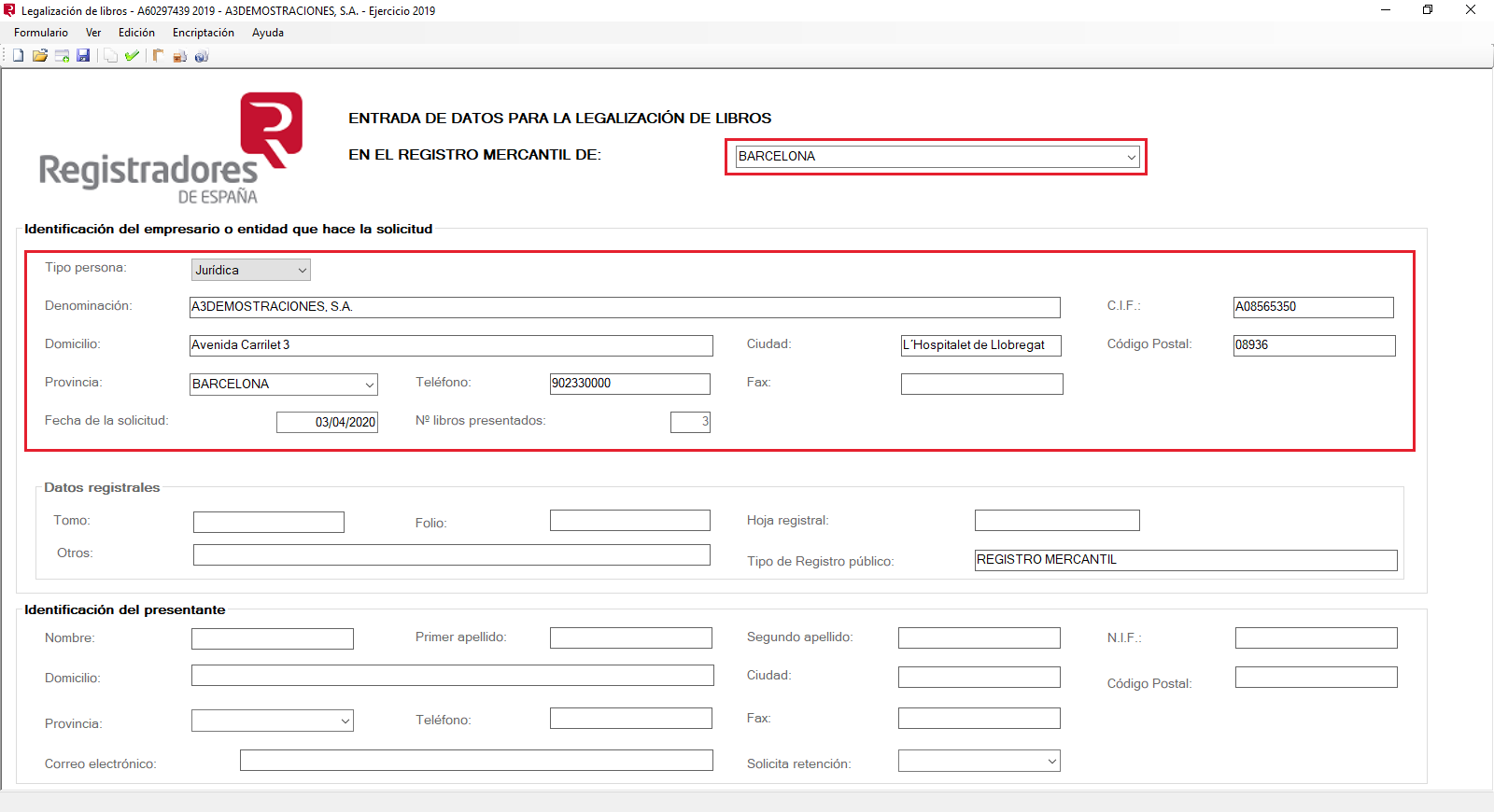Click the Fecha de la solicitud field
The image size is (1494, 812).
327,422
